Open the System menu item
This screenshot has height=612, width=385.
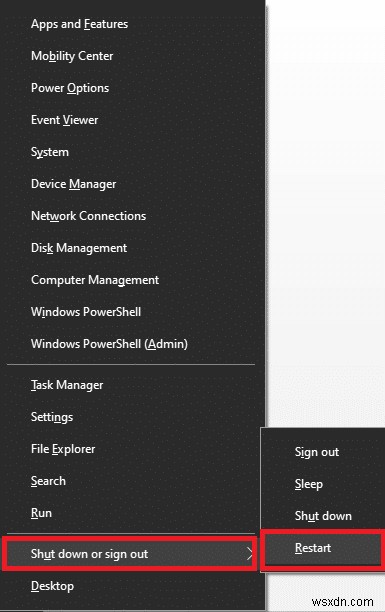[50, 152]
